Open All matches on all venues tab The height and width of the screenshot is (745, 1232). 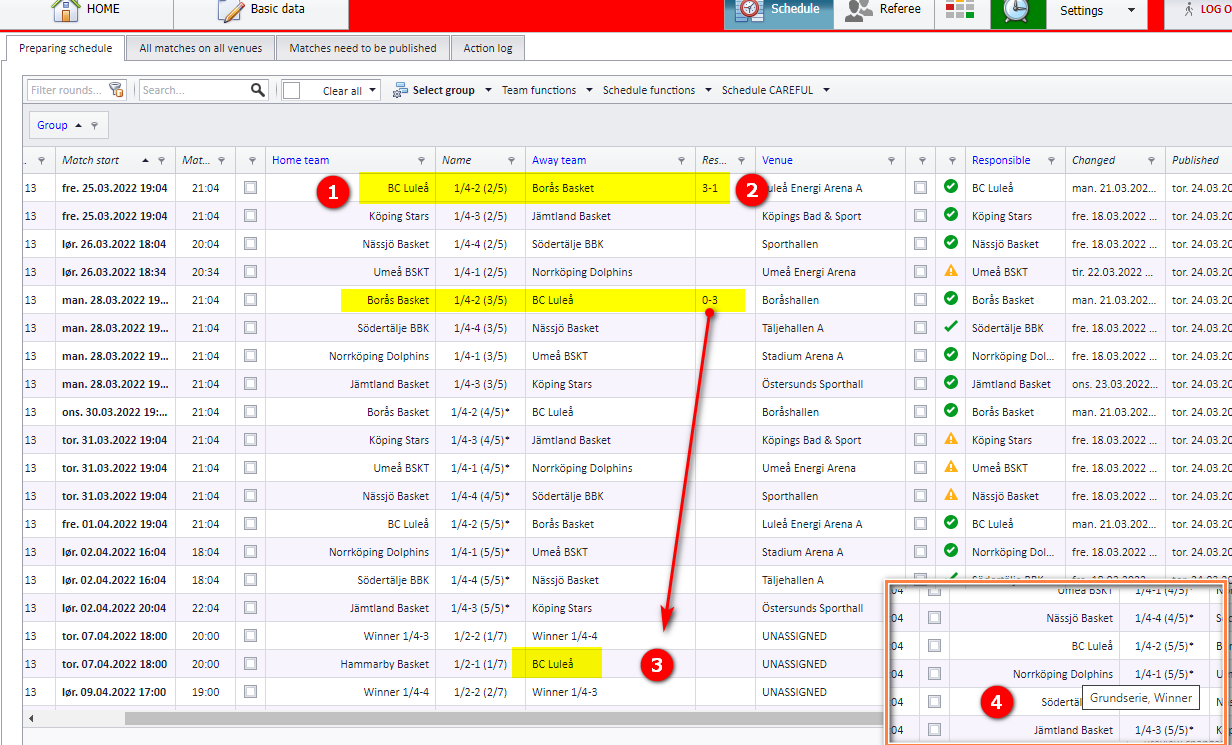tap(201, 48)
